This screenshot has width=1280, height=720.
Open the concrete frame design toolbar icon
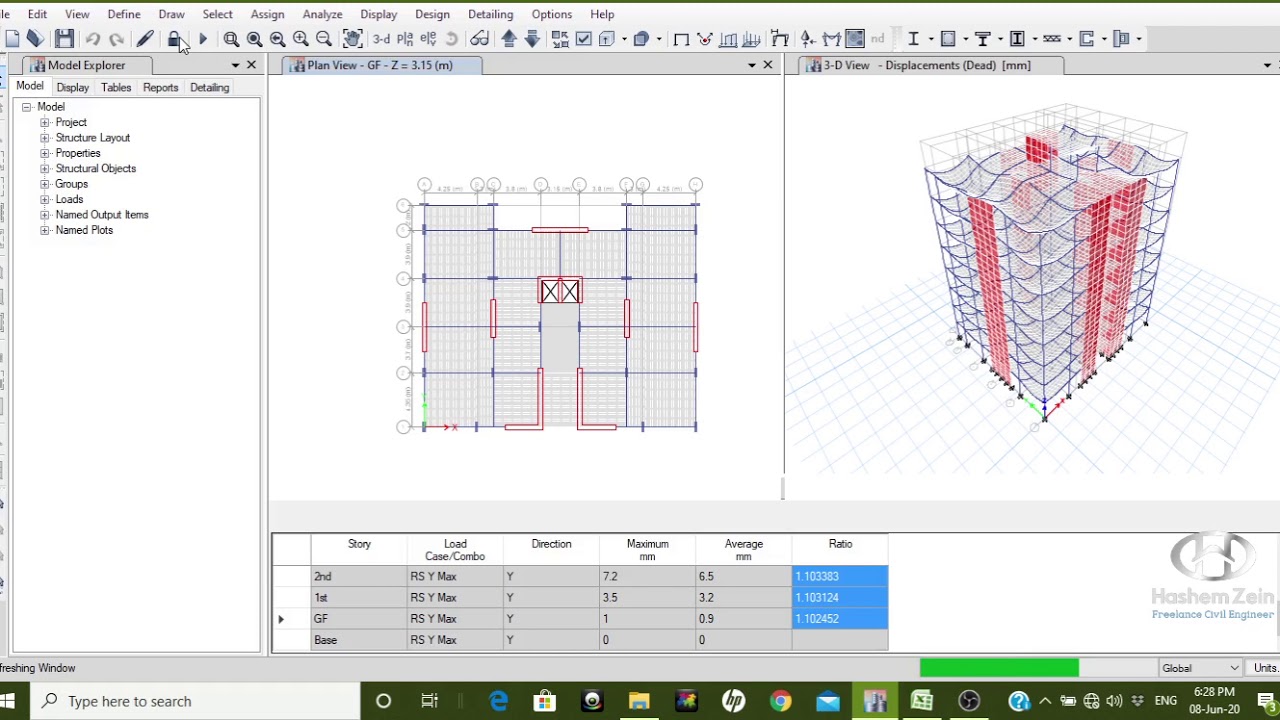[x=948, y=39]
